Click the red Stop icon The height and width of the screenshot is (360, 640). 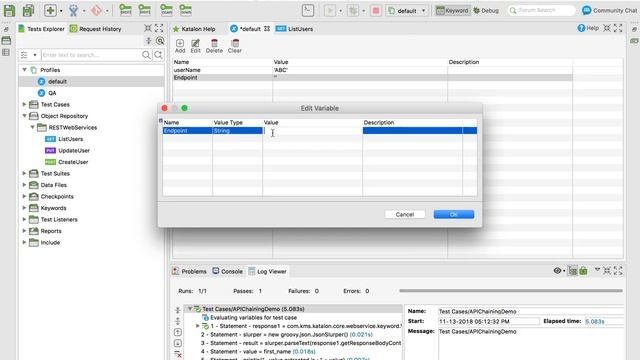tap(376, 10)
